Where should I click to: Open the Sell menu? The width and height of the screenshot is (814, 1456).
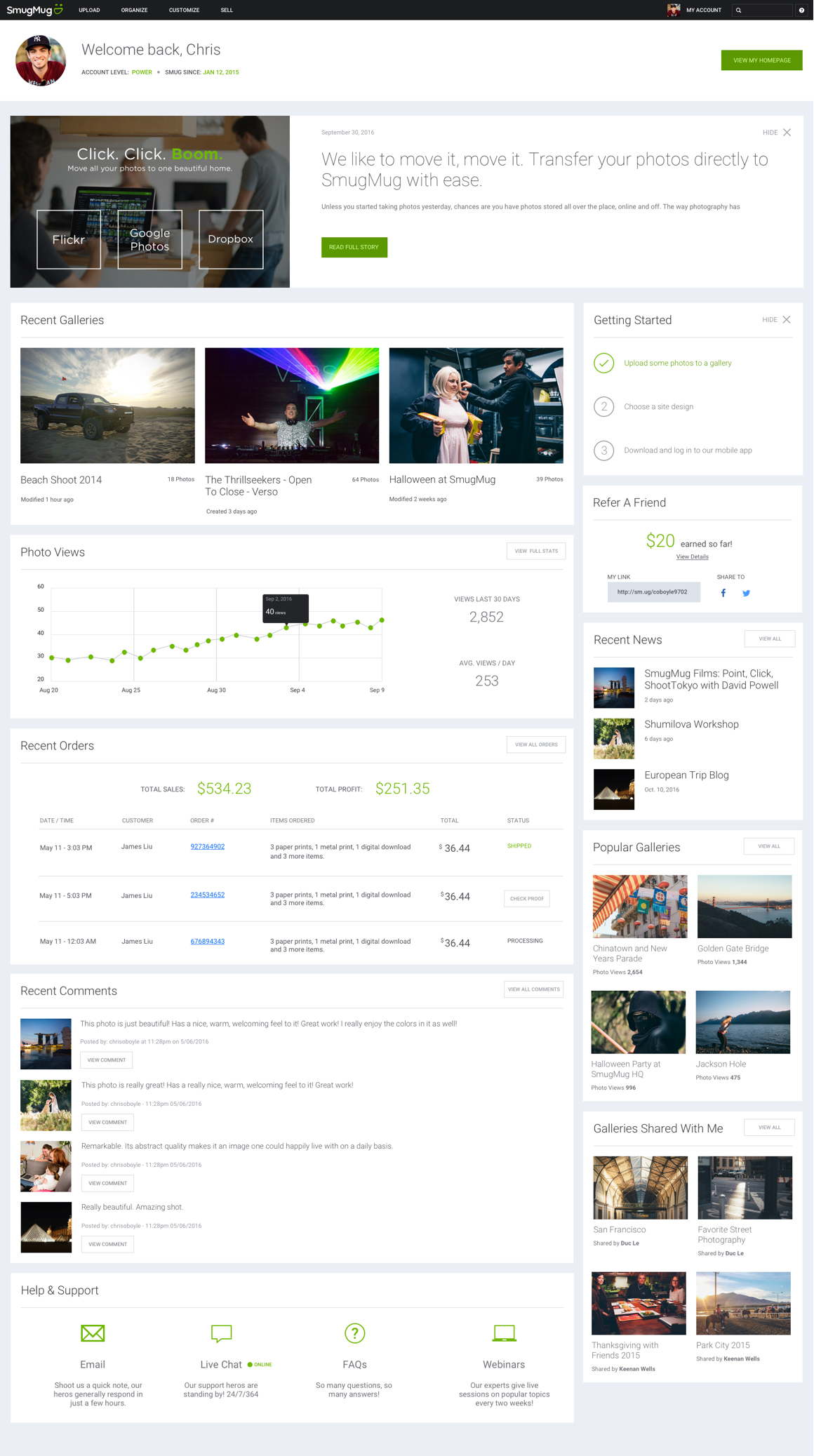(x=227, y=11)
